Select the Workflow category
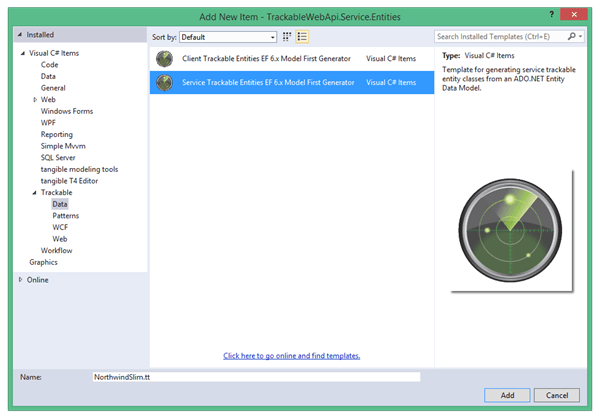 (57, 251)
